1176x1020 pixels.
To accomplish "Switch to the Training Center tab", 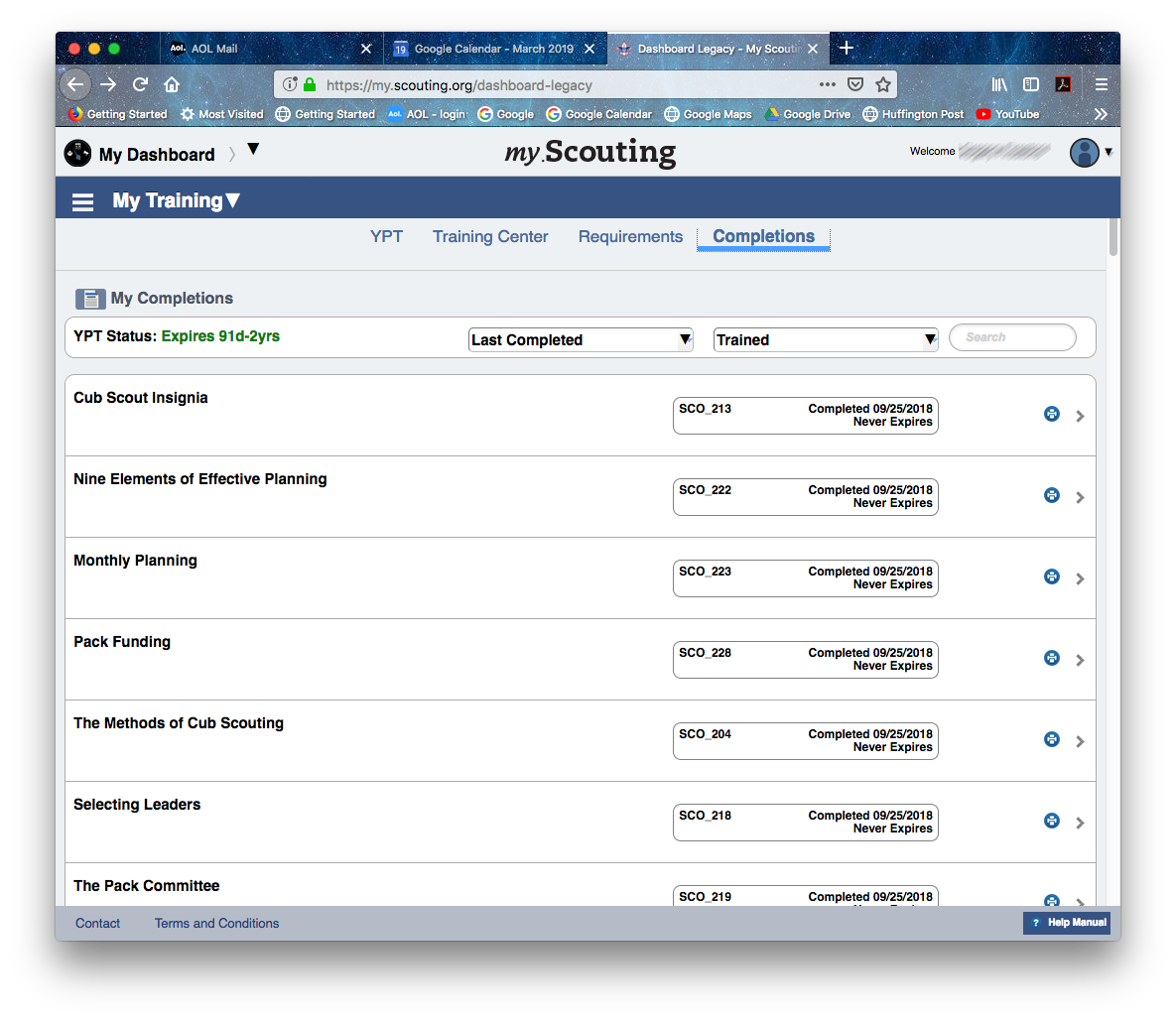I will [x=490, y=237].
